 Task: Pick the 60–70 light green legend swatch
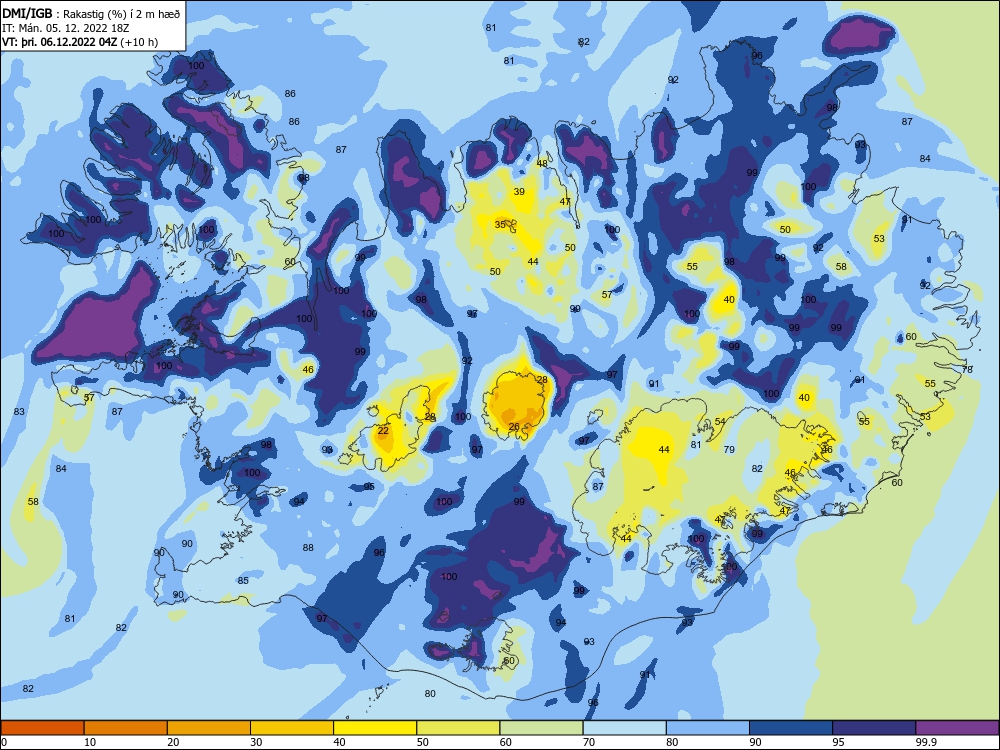[x=541, y=728]
